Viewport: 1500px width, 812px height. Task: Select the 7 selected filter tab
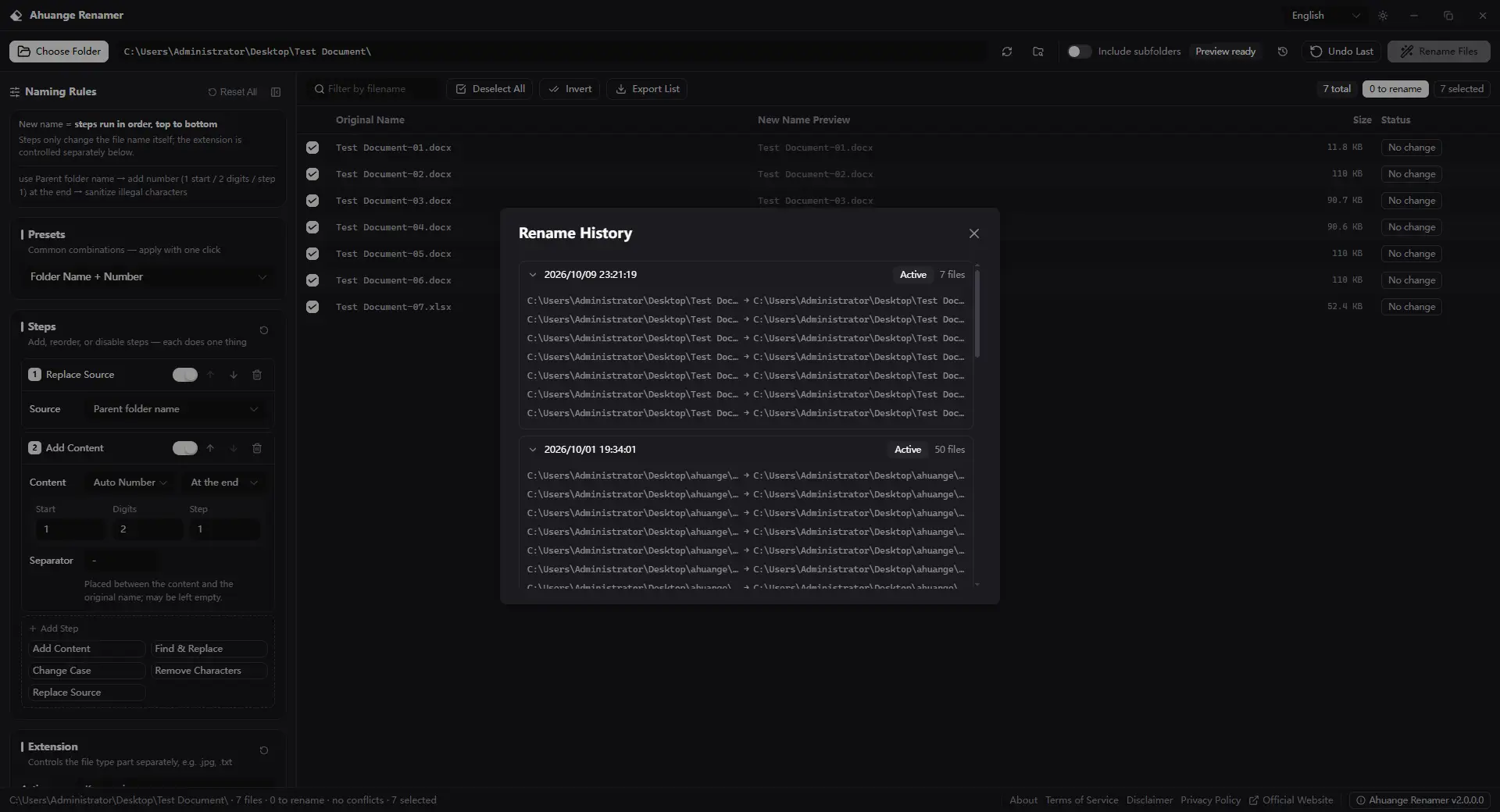click(x=1462, y=89)
